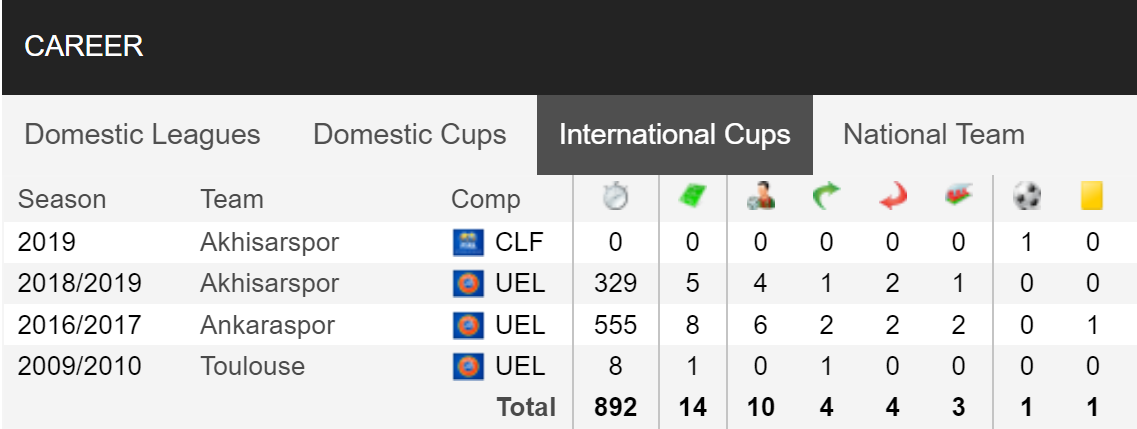Click the FIFA CLF competition logo
Screen dimensions: 1137x429
(x=468, y=243)
